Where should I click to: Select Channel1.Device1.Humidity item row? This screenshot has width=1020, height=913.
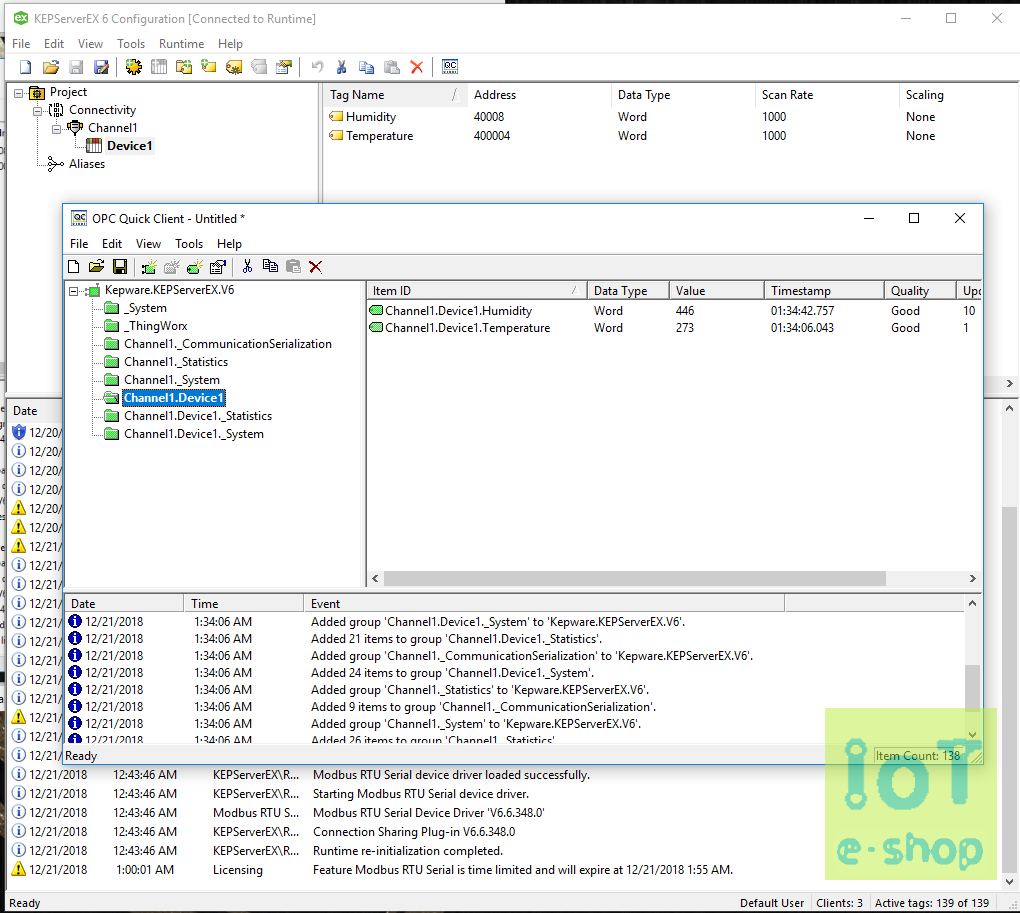pos(675,311)
